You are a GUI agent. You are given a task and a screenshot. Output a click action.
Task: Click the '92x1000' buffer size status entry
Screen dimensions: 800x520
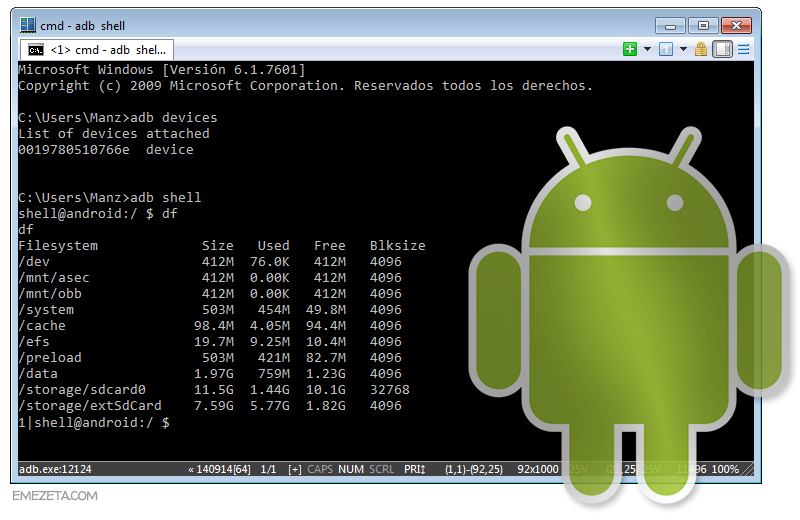[538, 469]
